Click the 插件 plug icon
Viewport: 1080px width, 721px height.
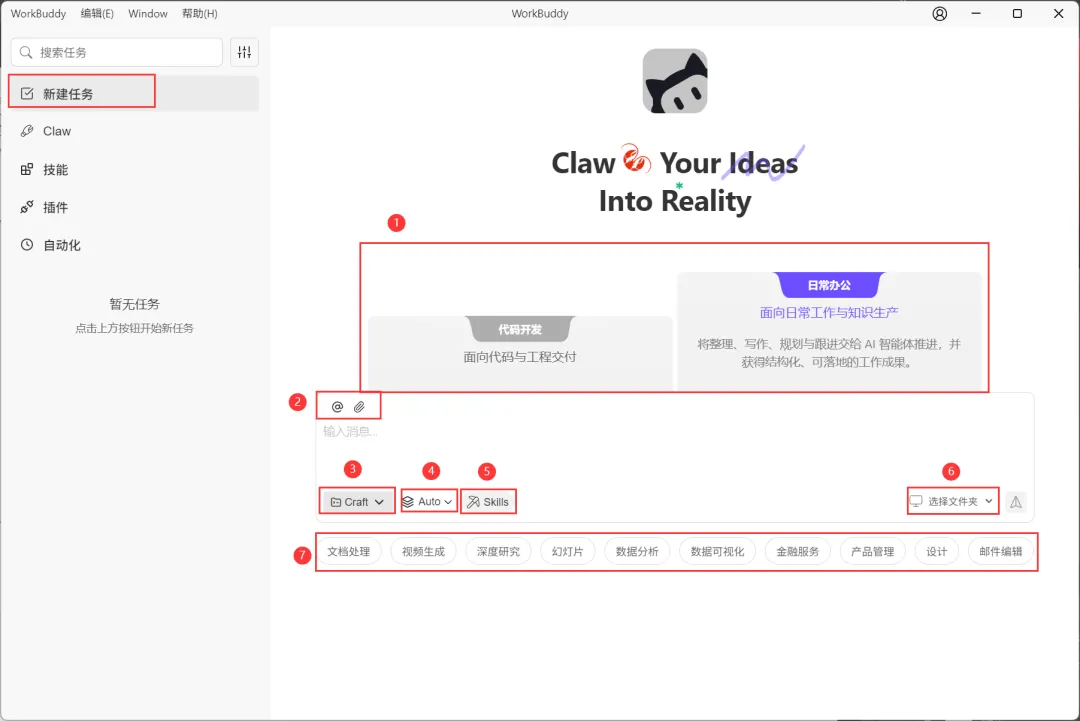click(x=27, y=207)
